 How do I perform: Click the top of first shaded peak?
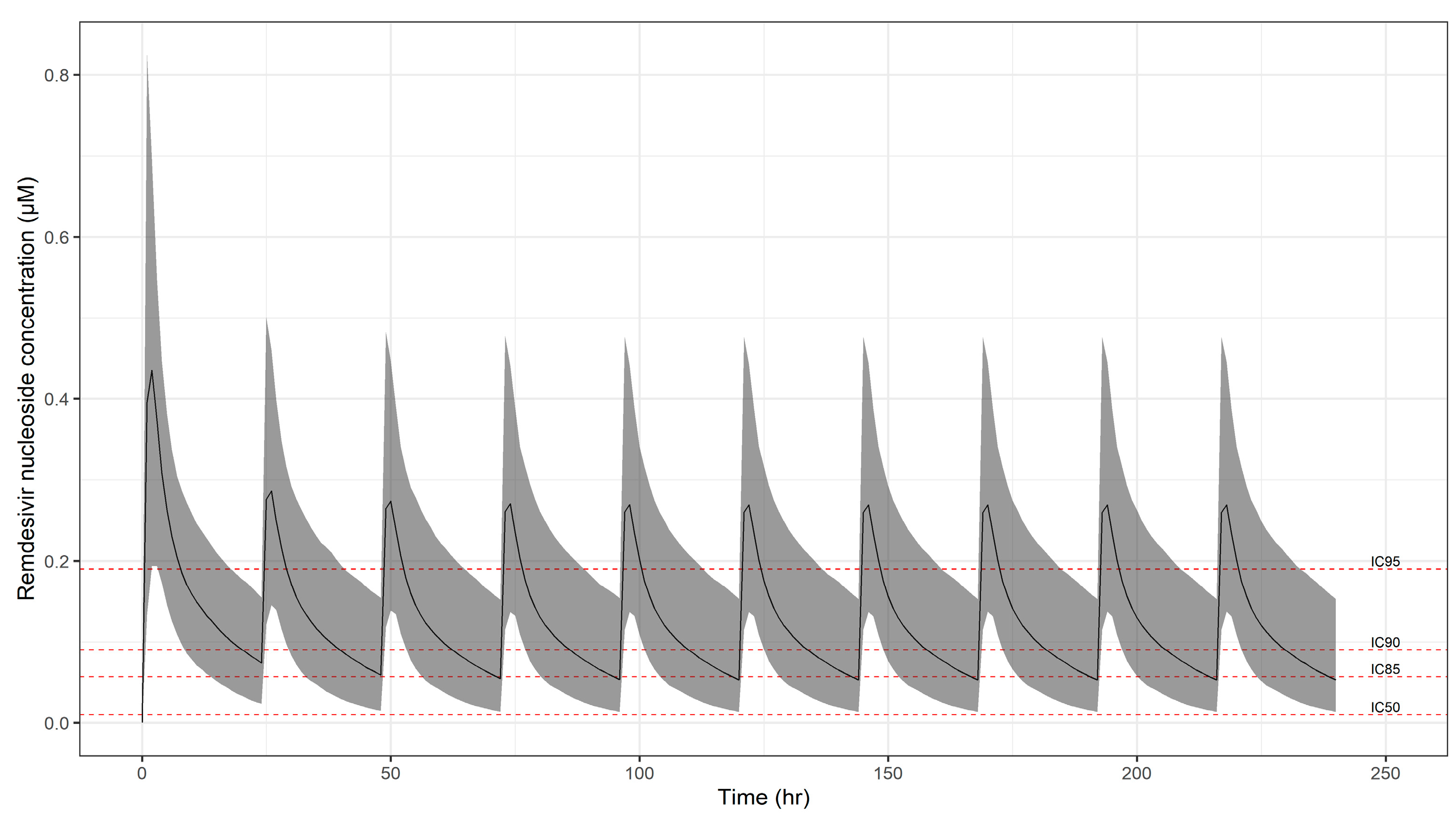click(147, 56)
